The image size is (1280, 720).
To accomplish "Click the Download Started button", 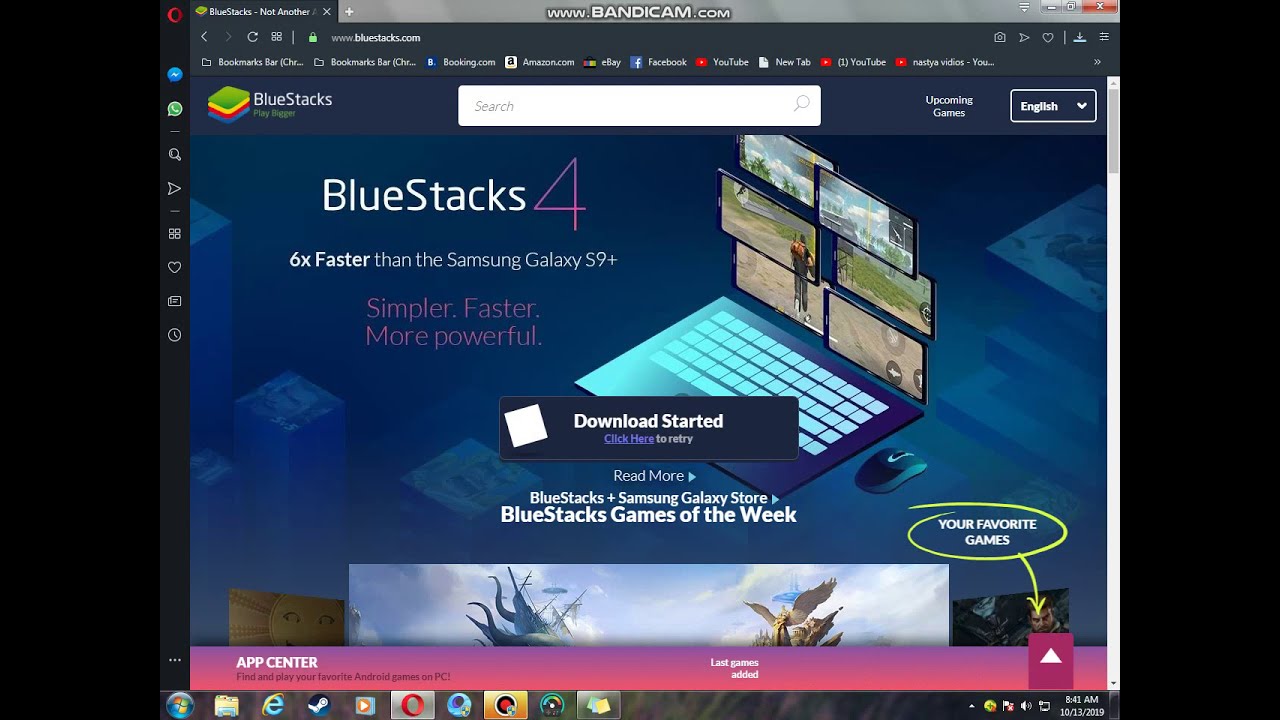I will [x=649, y=428].
